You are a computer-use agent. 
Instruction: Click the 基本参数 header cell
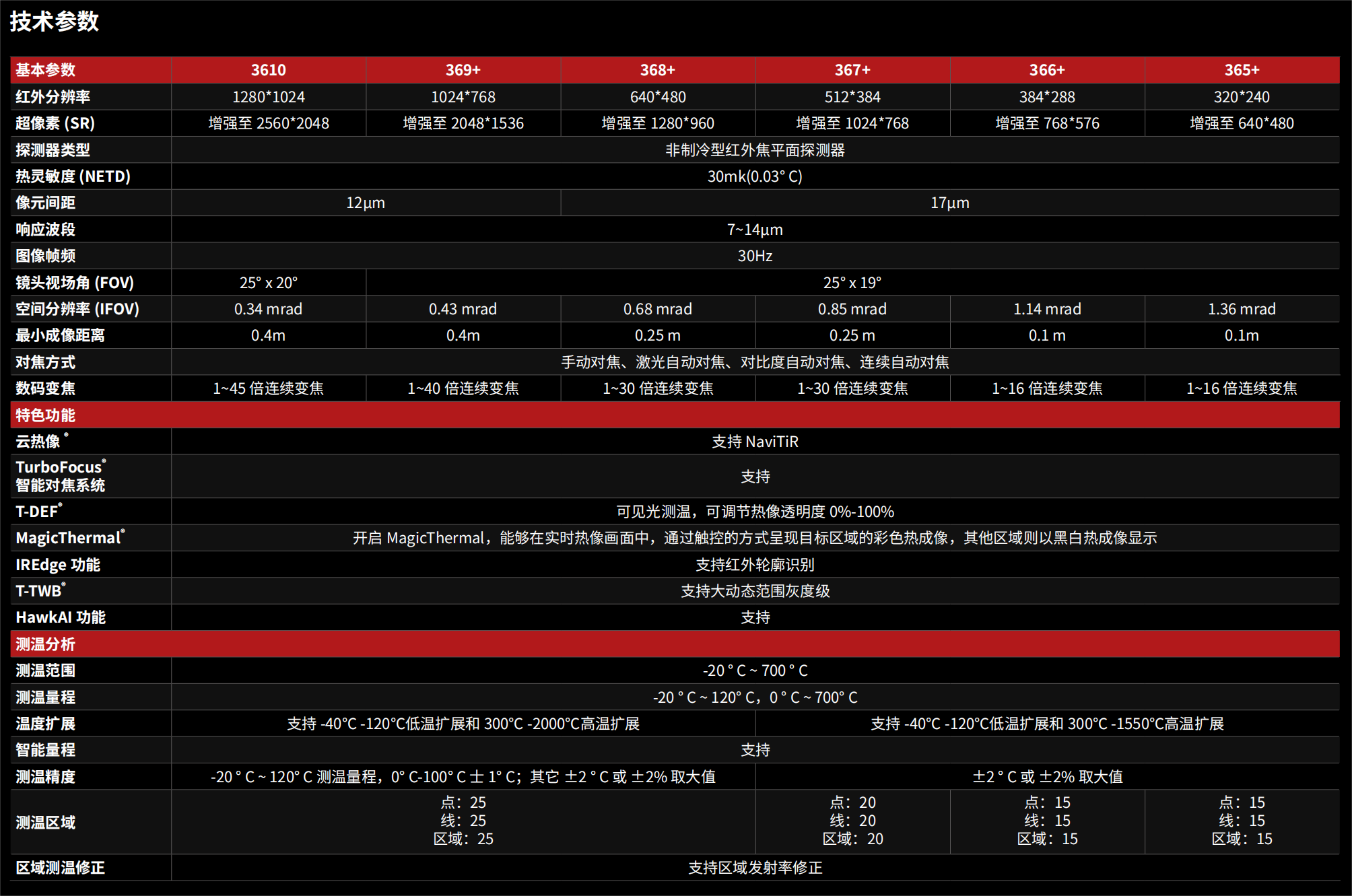pos(46,70)
